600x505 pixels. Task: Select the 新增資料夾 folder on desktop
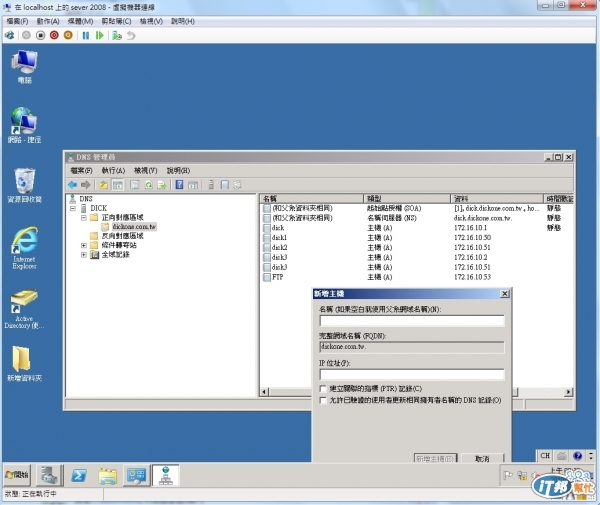[24, 364]
